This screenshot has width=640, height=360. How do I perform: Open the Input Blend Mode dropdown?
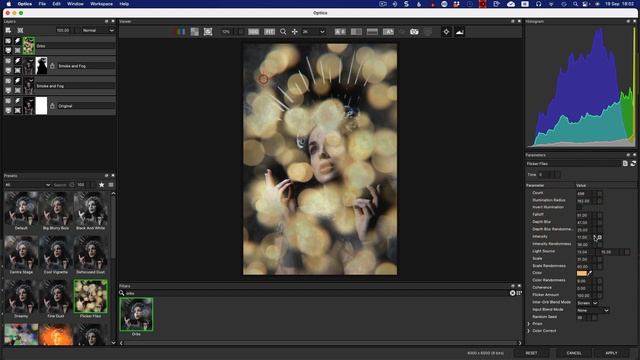click(x=593, y=310)
